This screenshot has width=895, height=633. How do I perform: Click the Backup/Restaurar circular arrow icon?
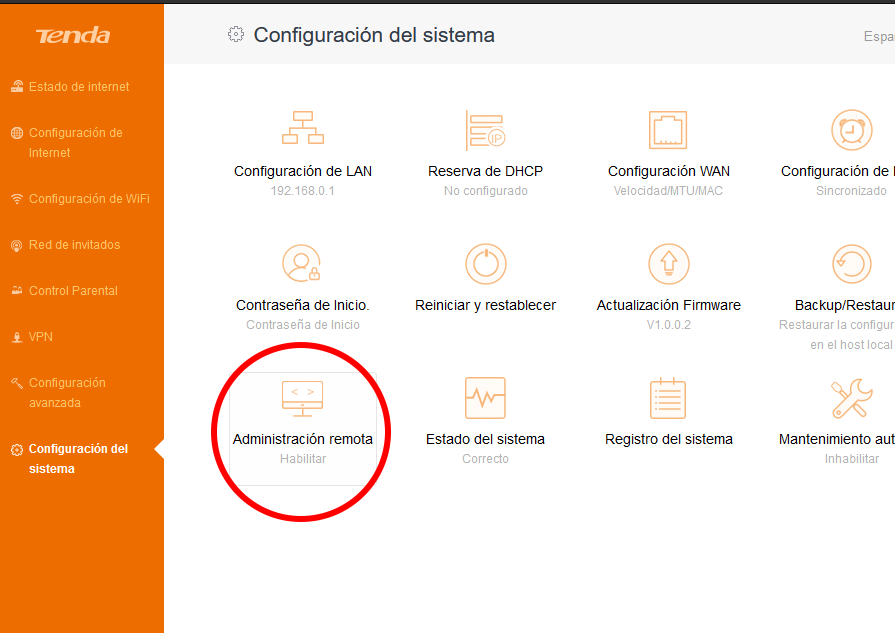[851, 264]
